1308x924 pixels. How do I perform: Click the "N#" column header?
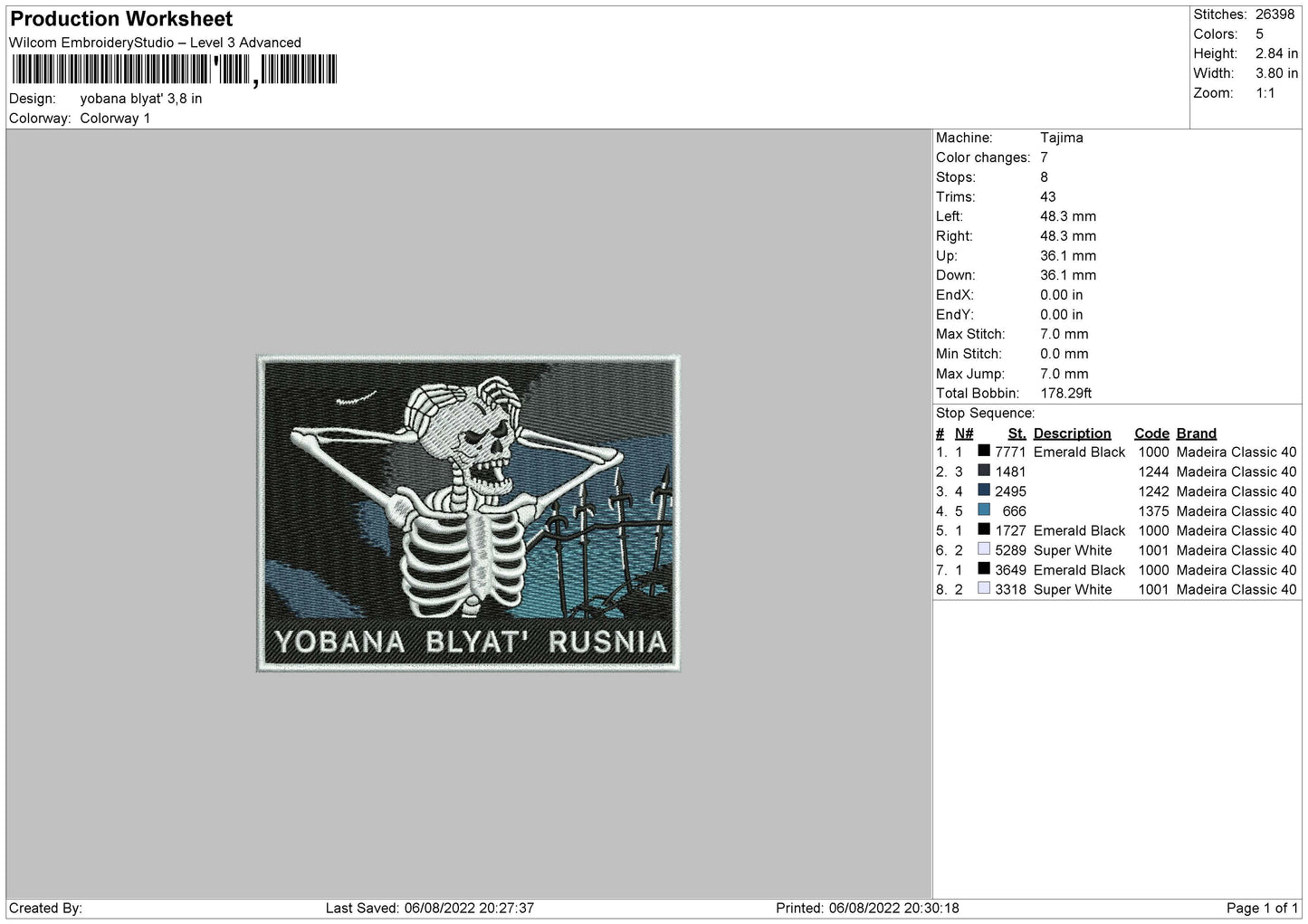pos(964,433)
